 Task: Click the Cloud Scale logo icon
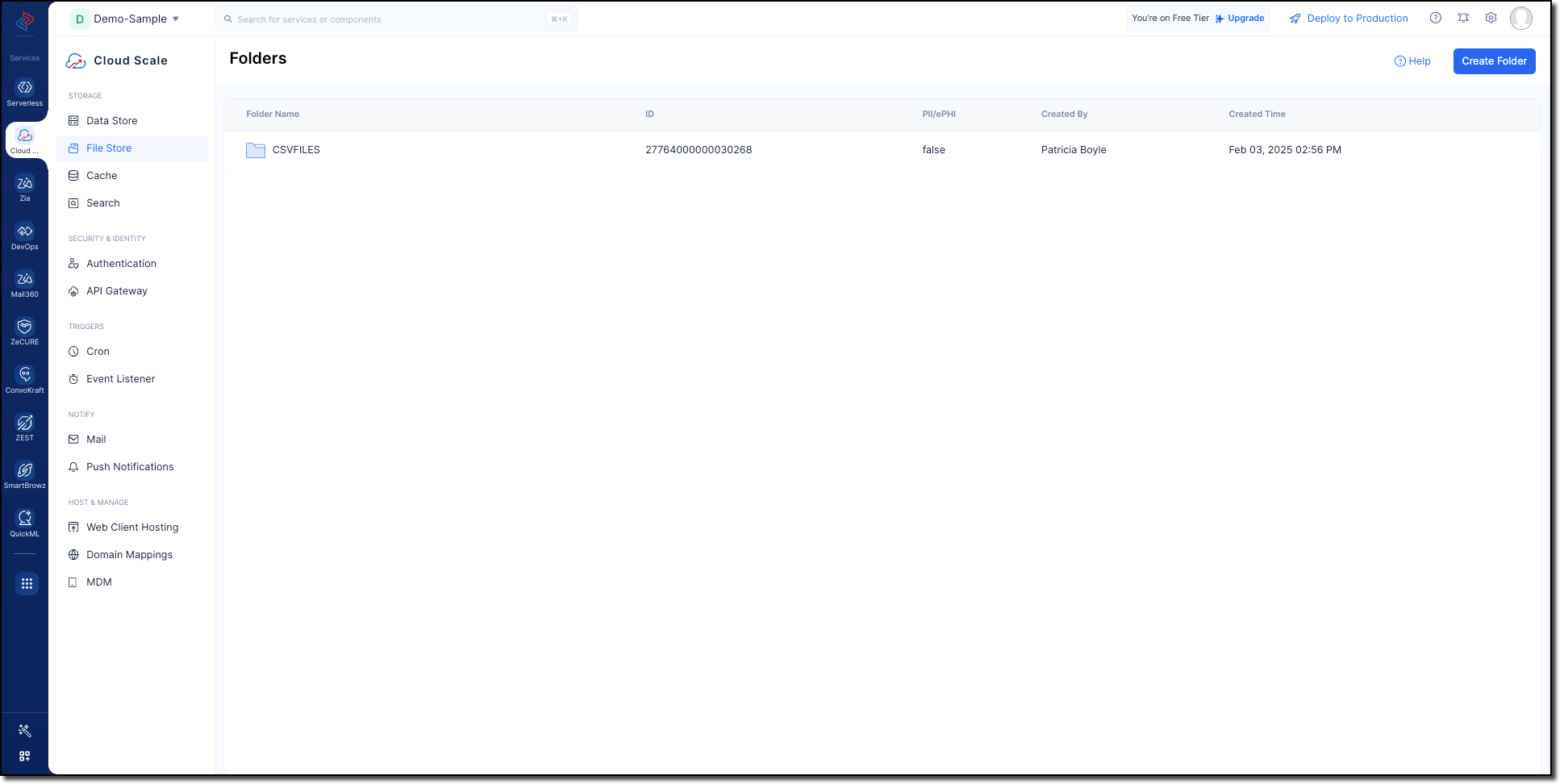pyautogui.click(x=76, y=60)
